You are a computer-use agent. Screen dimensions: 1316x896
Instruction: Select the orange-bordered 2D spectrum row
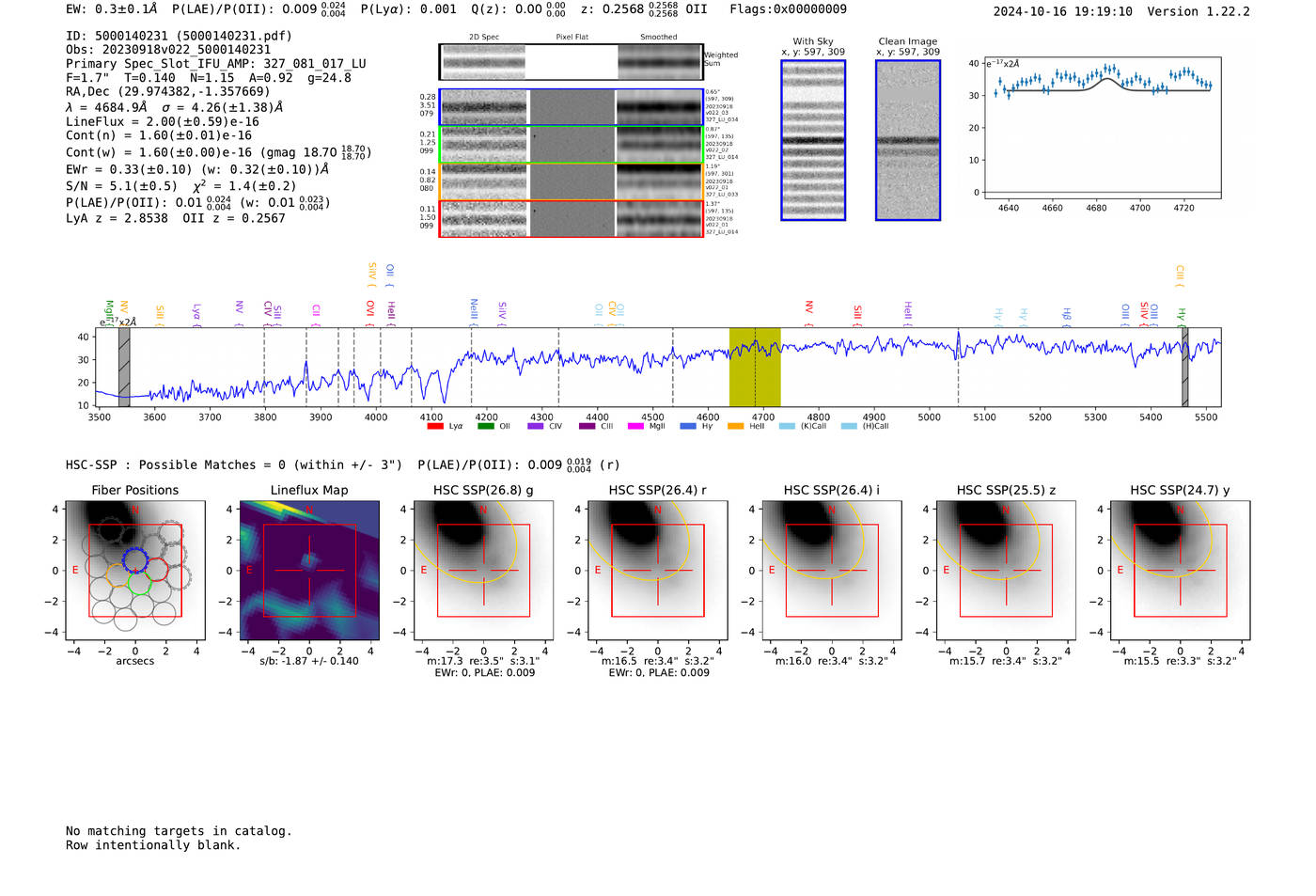pyautogui.click(x=572, y=181)
